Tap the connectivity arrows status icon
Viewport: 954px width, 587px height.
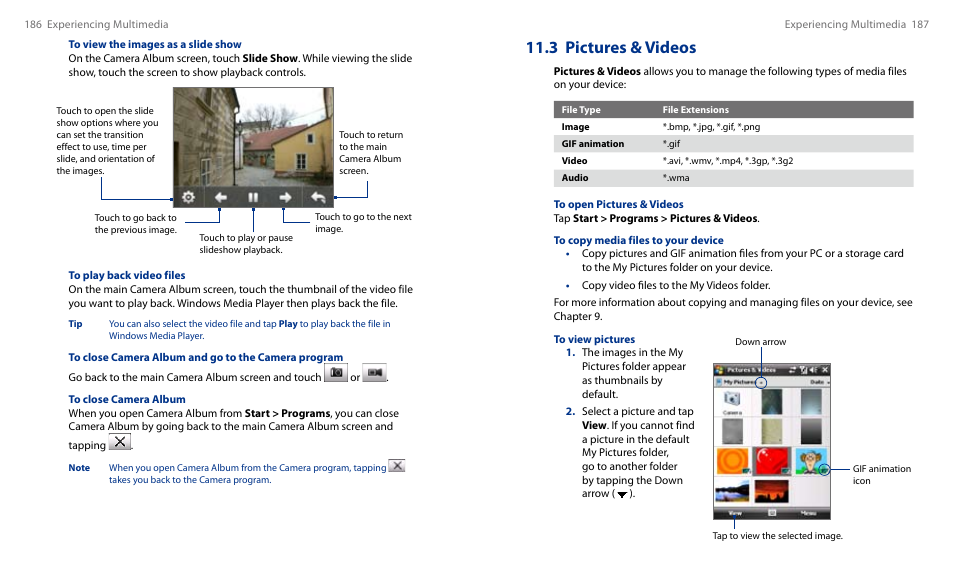click(x=793, y=370)
